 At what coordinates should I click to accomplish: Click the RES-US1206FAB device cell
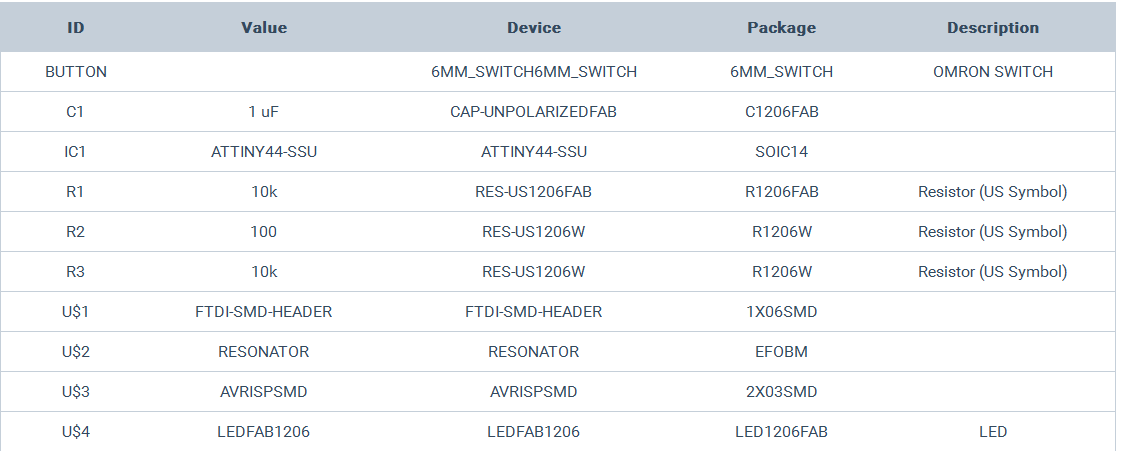point(534,192)
